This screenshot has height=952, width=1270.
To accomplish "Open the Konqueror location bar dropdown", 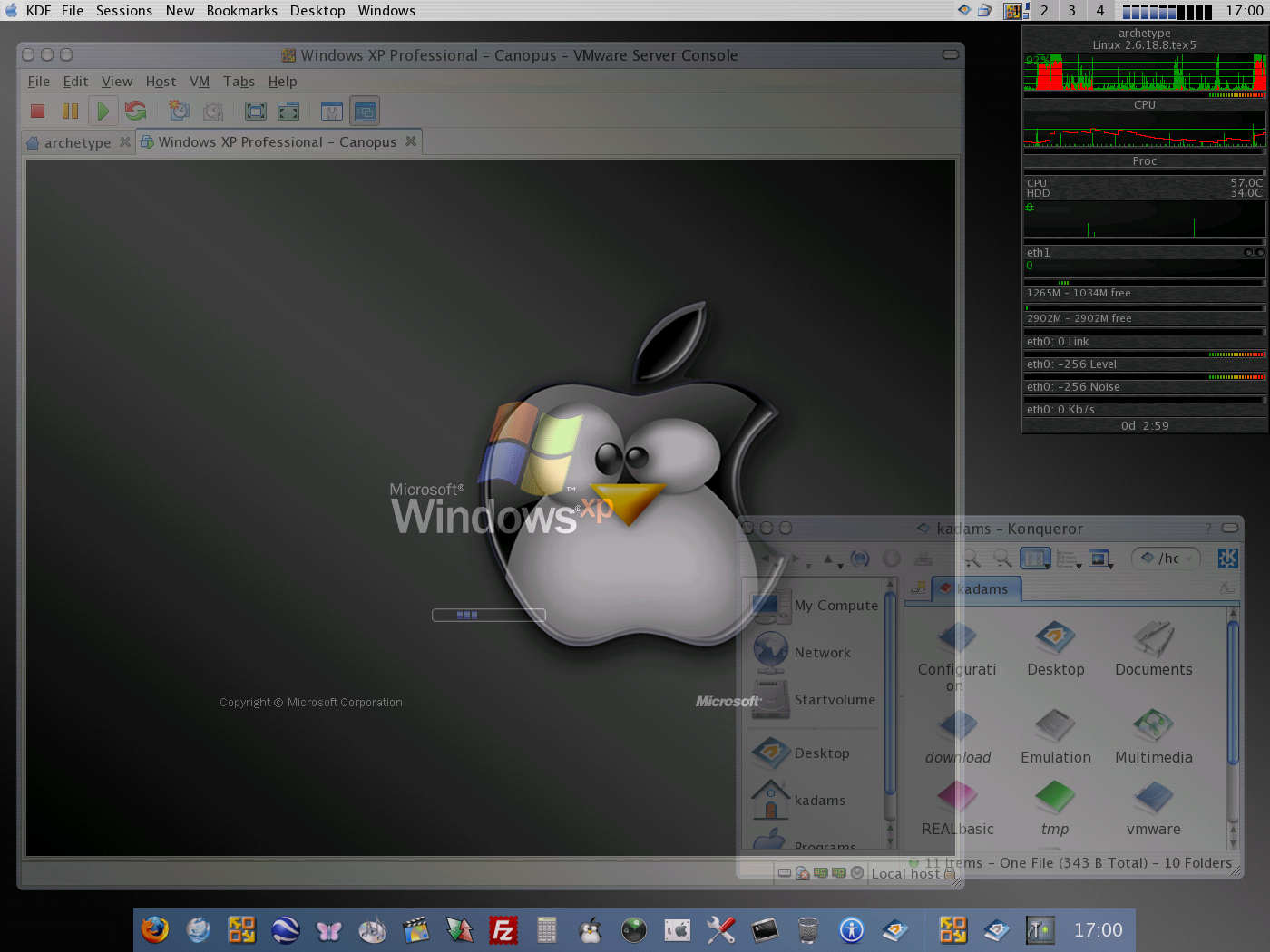I will point(1188,559).
